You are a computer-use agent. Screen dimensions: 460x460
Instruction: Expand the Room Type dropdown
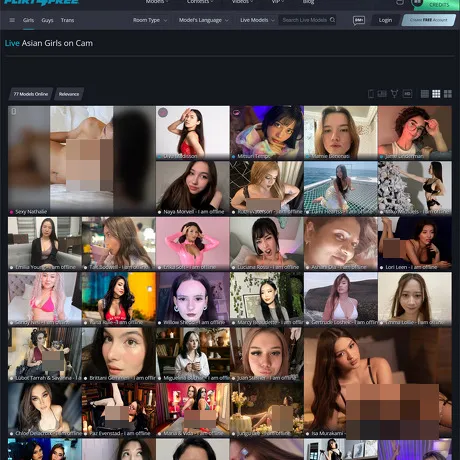(150, 20)
